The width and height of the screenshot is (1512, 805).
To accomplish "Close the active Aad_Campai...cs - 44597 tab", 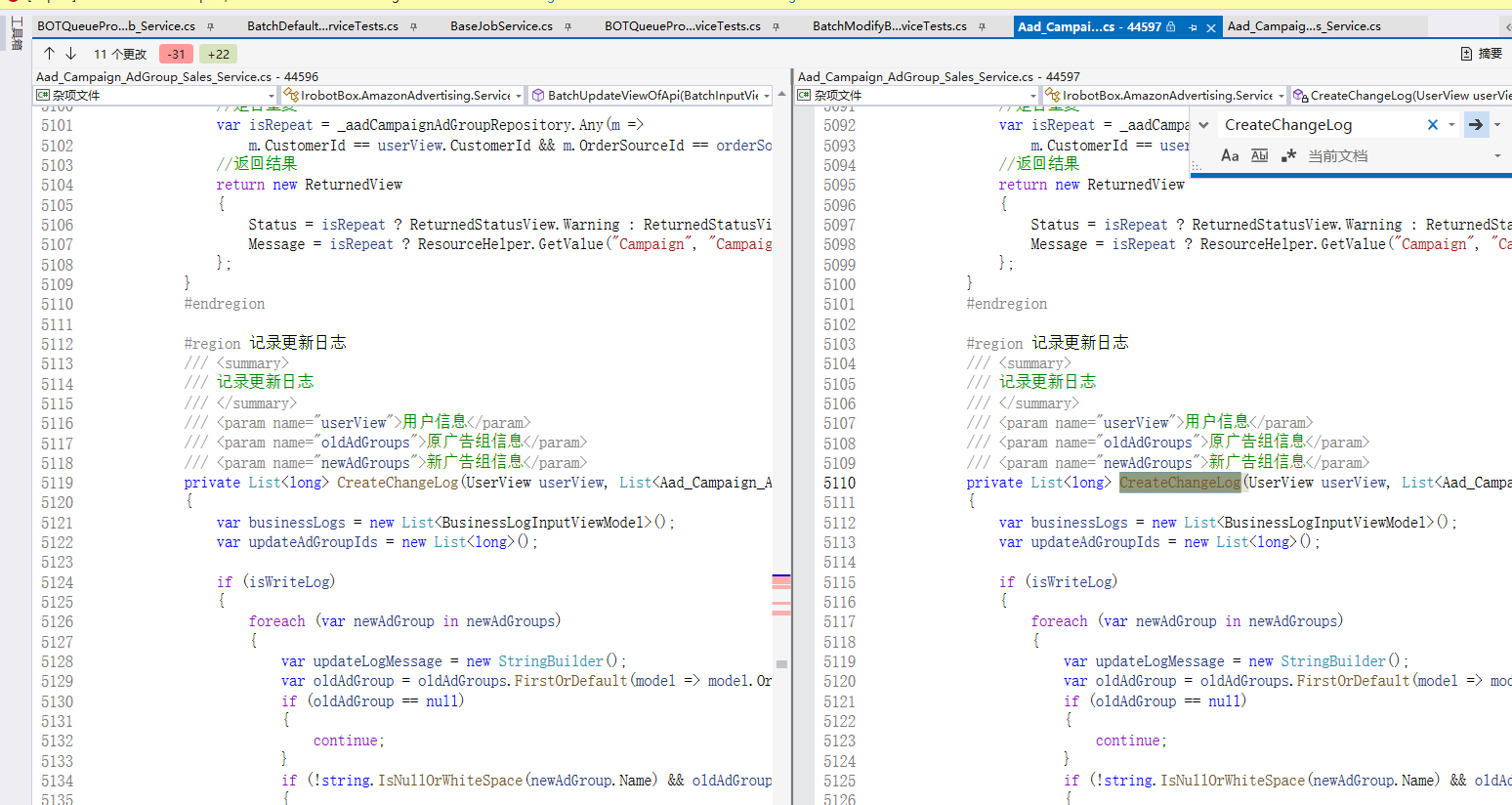I will [x=1211, y=27].
